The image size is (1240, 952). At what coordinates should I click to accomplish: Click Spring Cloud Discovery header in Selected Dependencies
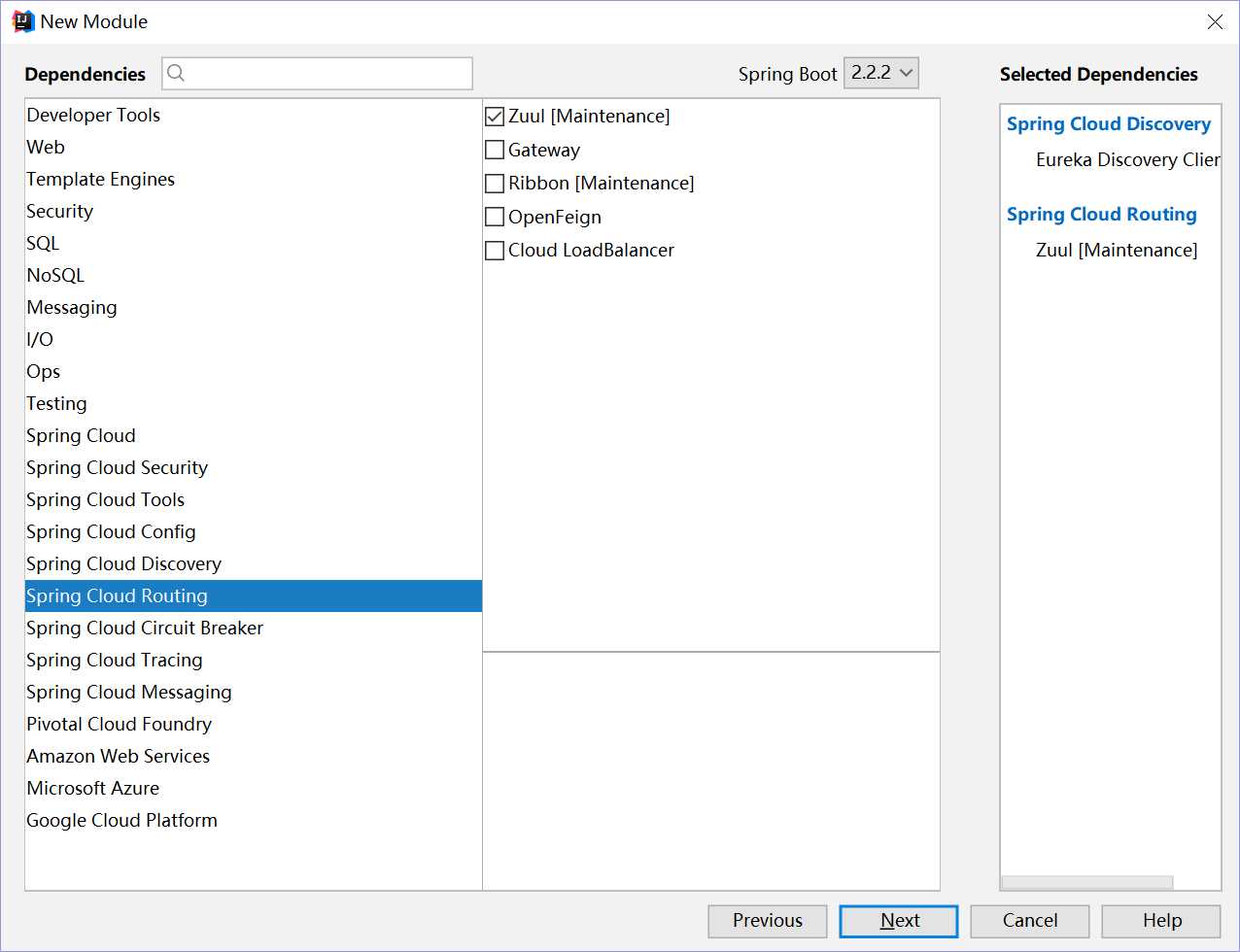[x=1109, y=124]
